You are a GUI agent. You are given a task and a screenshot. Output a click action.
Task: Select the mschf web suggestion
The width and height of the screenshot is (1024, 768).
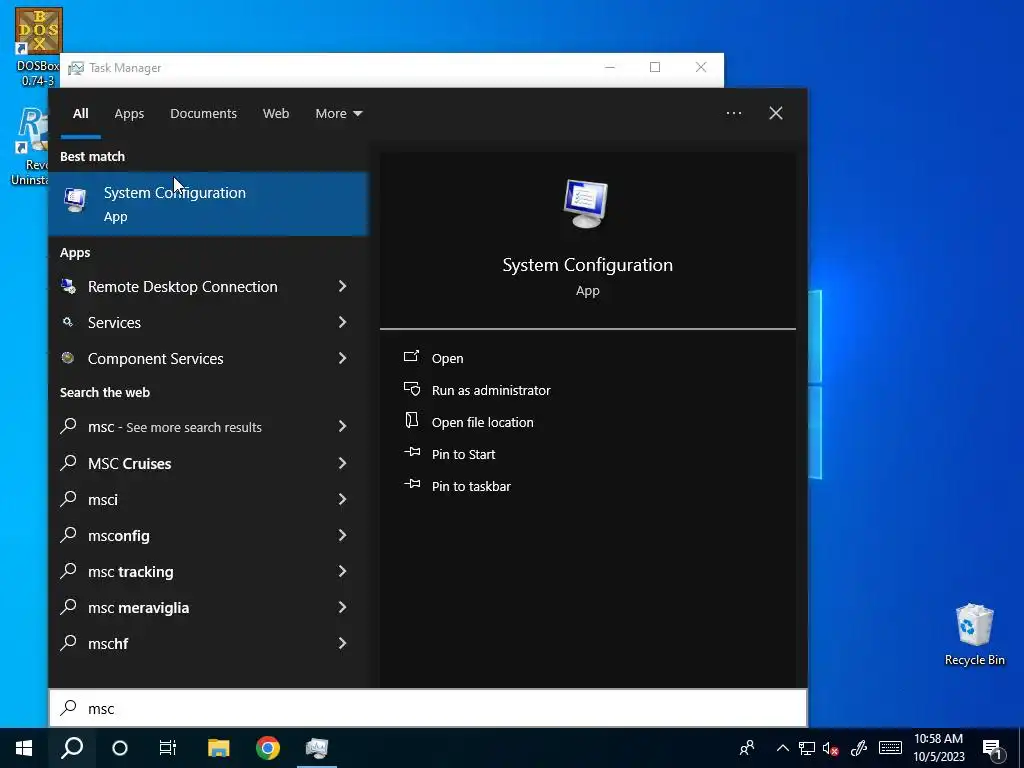pyautogui.click(x=108, y=643)
